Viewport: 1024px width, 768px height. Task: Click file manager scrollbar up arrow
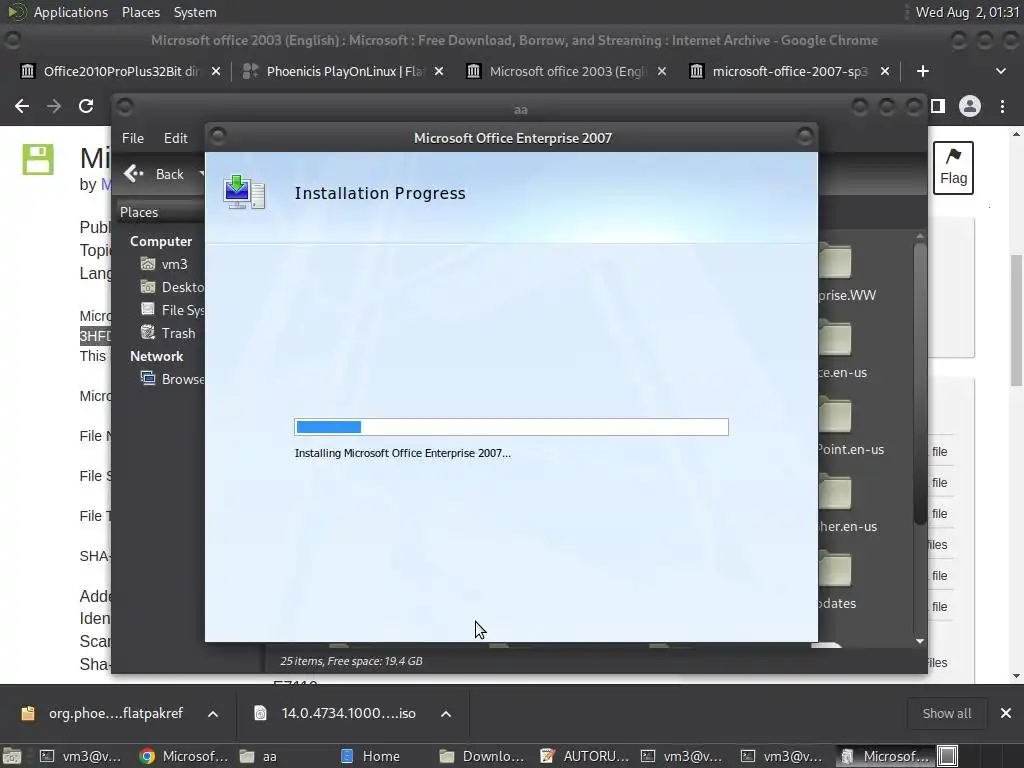tap(920, 236)
